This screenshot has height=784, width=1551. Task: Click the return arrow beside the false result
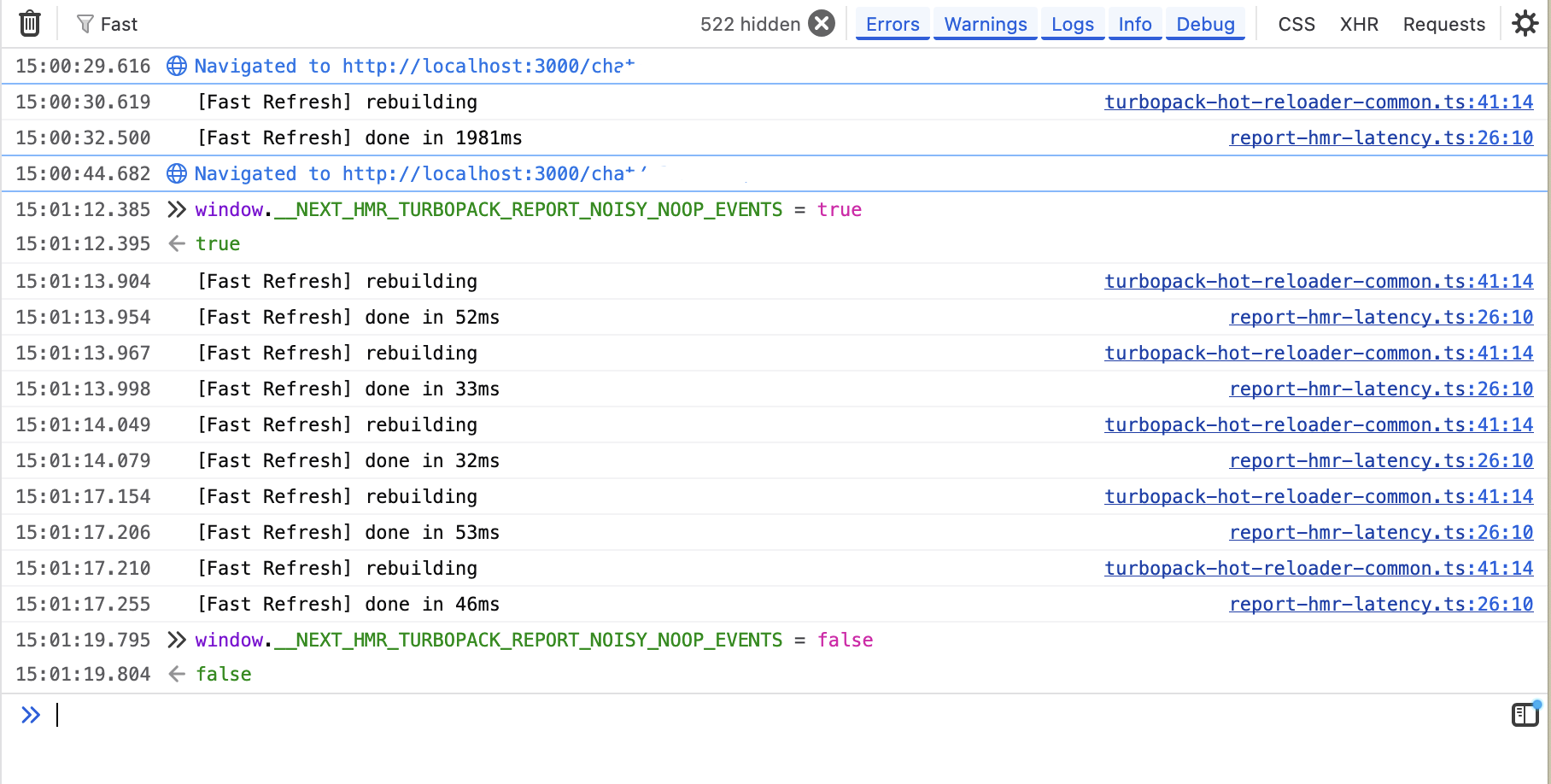177,674
